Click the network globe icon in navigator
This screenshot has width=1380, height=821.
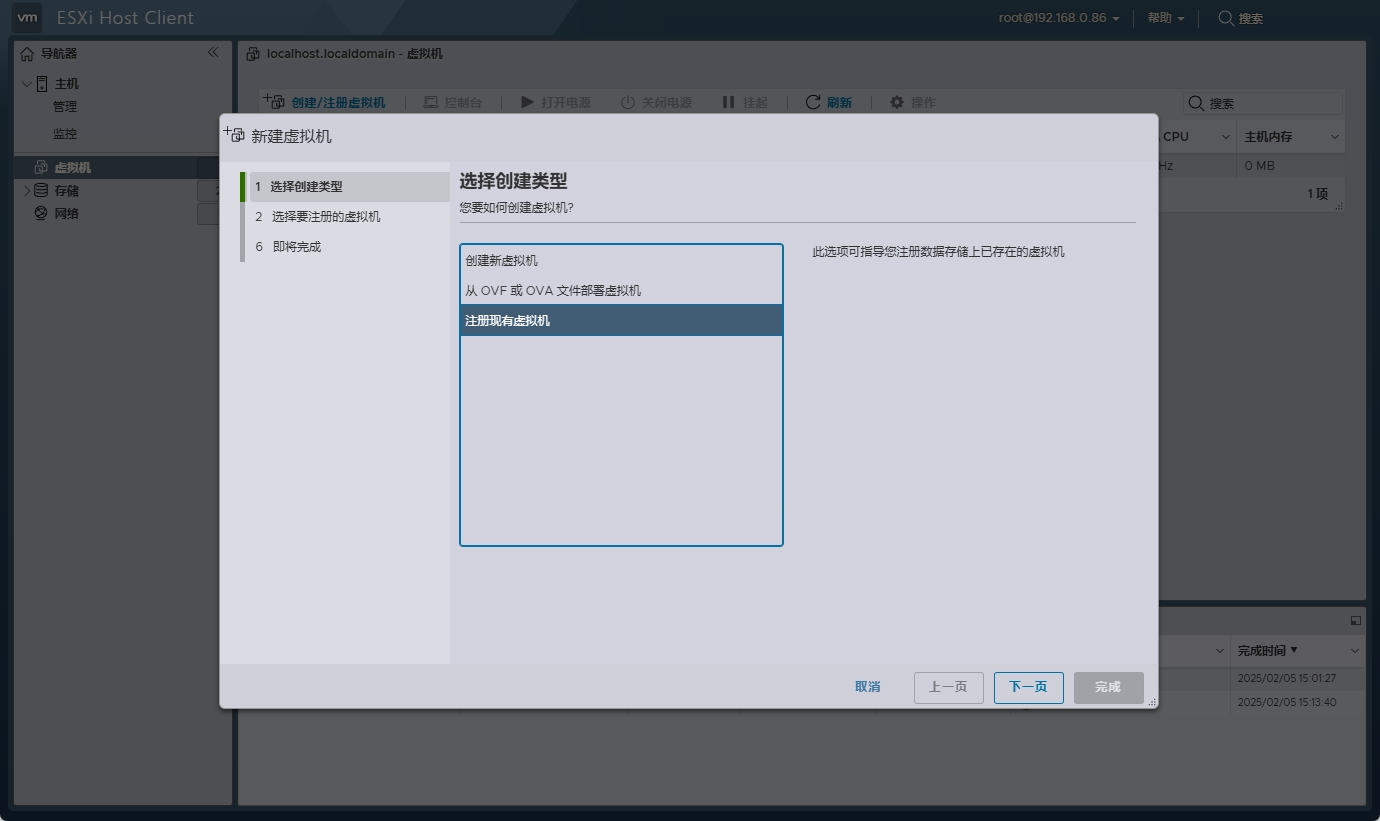[41, 213]
